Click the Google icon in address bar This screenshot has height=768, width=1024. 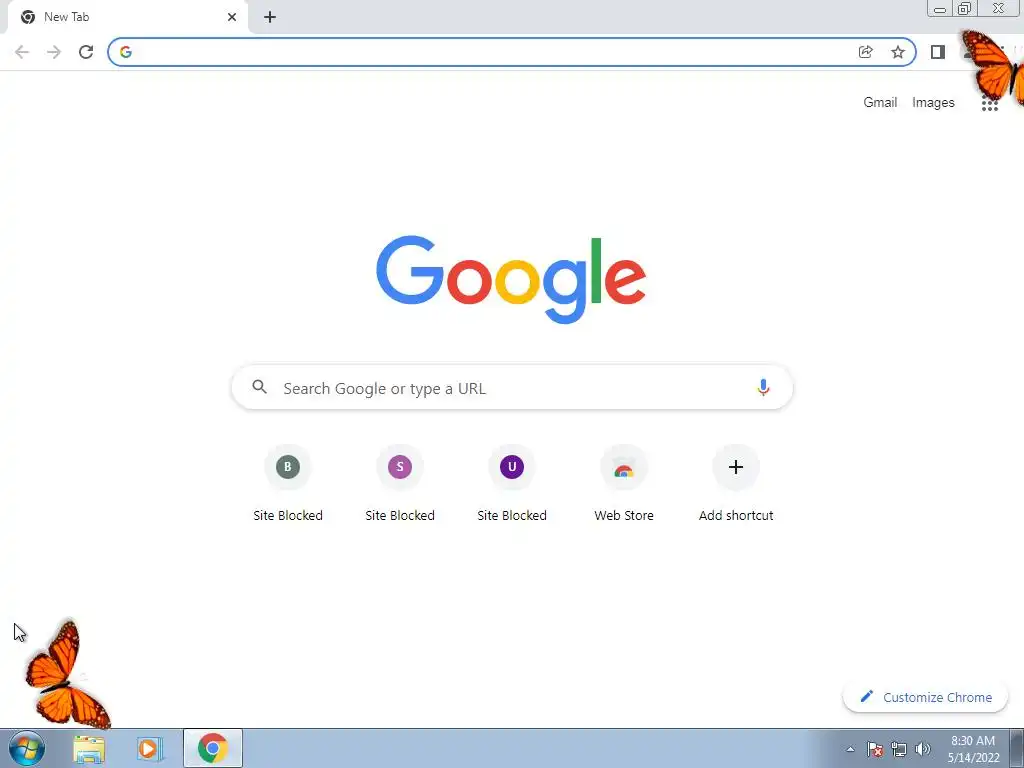tap(126, 52)
